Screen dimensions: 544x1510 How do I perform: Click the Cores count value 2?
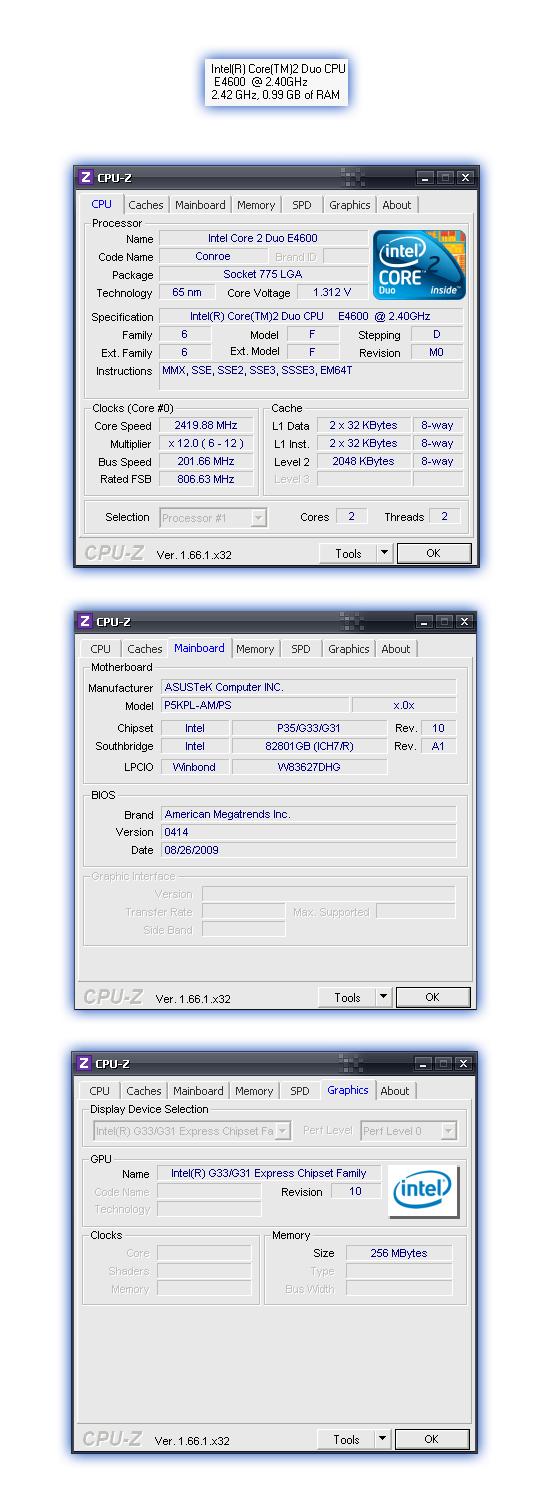pos(351,517)
